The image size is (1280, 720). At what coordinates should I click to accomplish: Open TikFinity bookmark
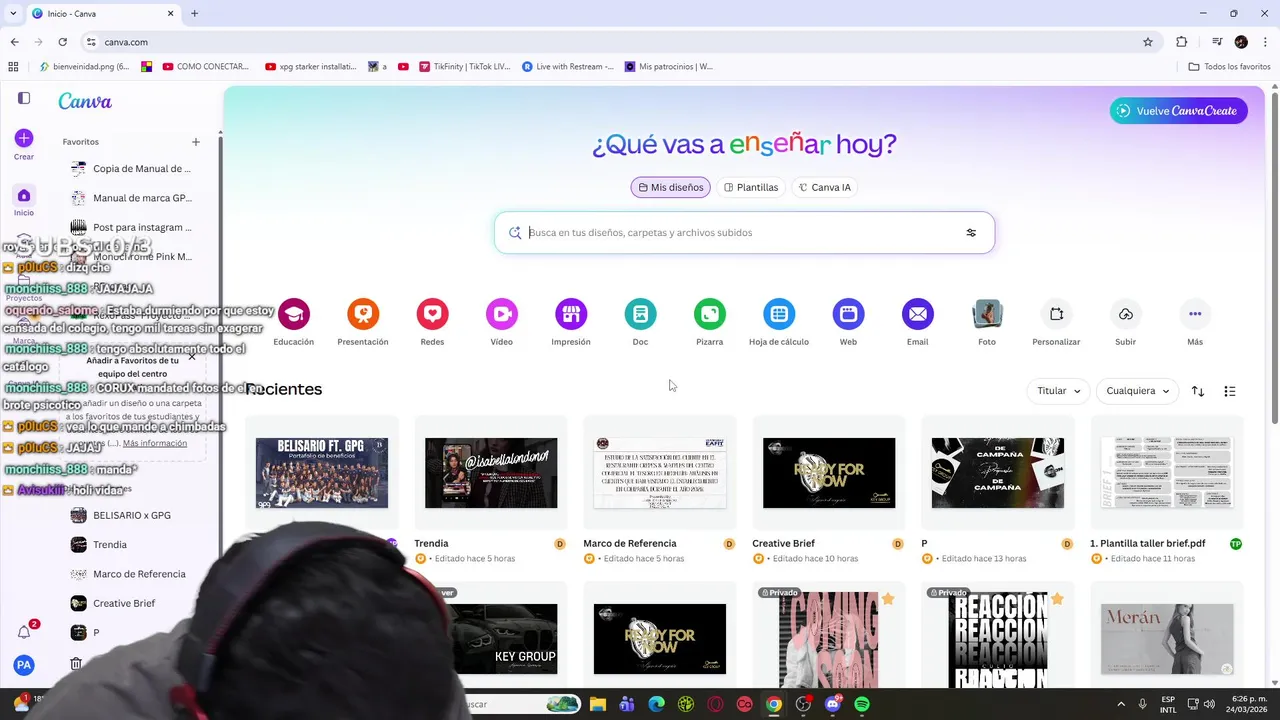click(x=465, y=67)
